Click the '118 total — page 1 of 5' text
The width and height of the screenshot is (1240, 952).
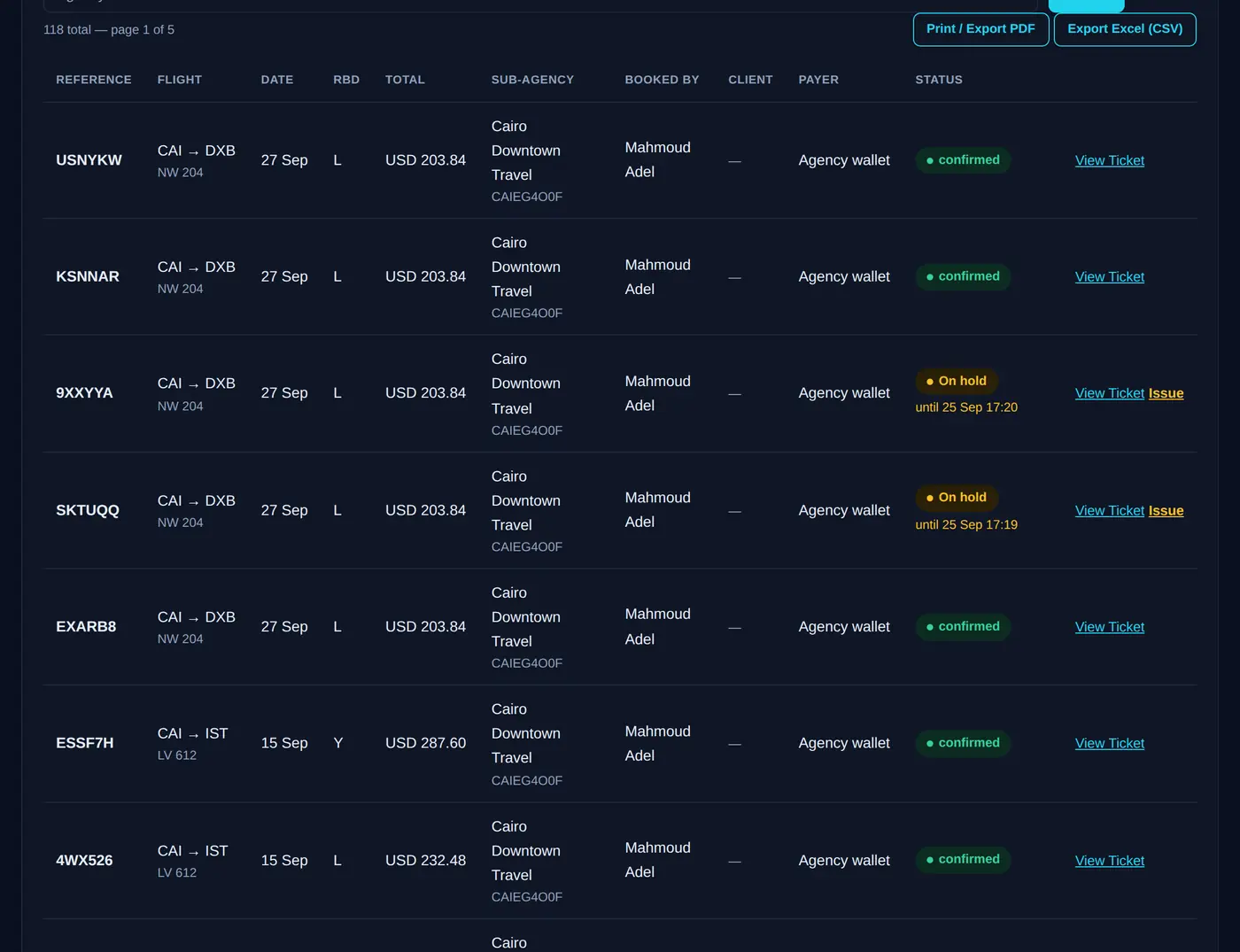coord(109,30)
